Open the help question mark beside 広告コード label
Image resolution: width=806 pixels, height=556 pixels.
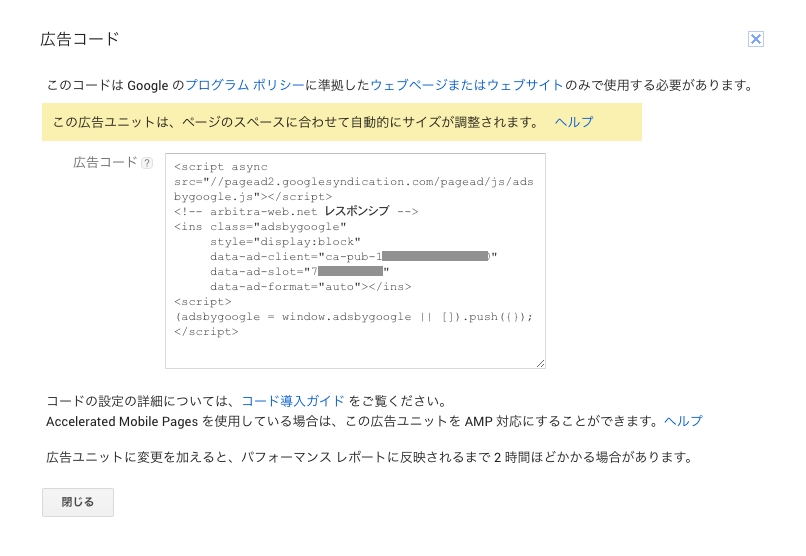pos(147,163)
